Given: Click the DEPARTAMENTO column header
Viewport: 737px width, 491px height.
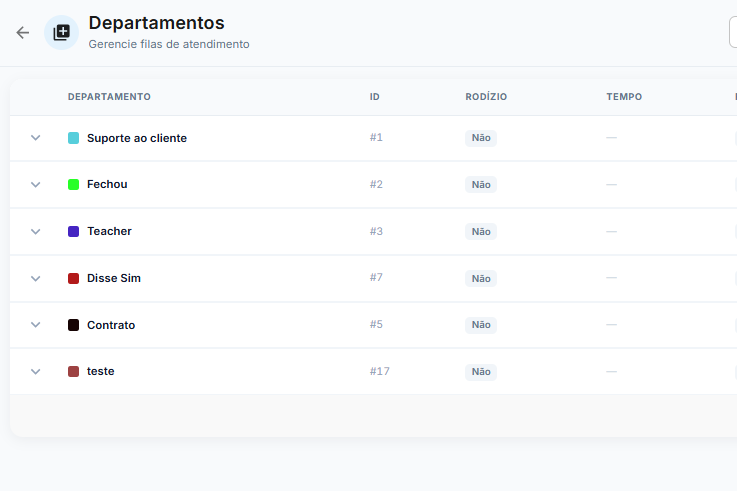Looking at the screenshot, I should pos(109,97).
